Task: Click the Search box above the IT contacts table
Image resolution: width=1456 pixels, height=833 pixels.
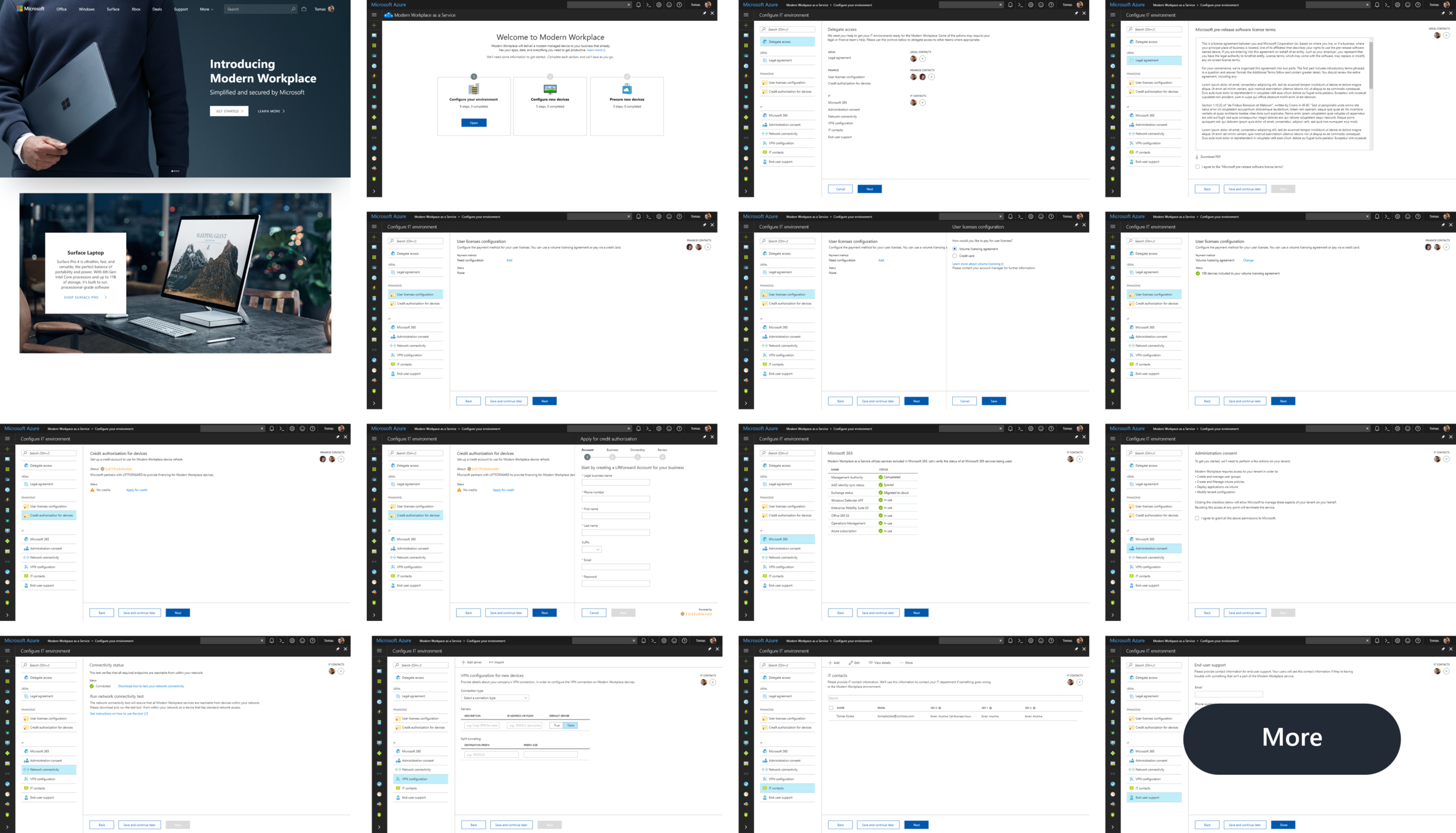Action: point(955,698)
